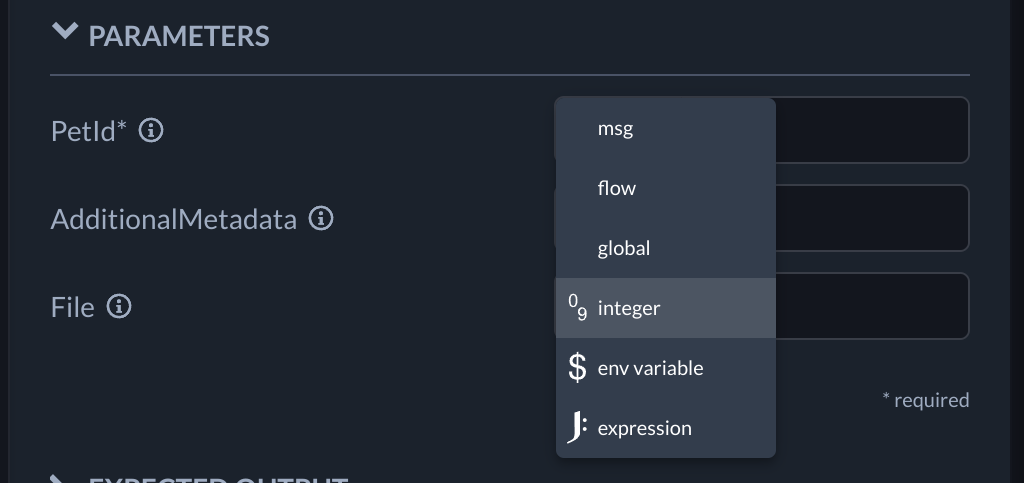Click the PARAMETERS heading text
The height and width of the screenshot is (483, 1024).
click(179, 36)
